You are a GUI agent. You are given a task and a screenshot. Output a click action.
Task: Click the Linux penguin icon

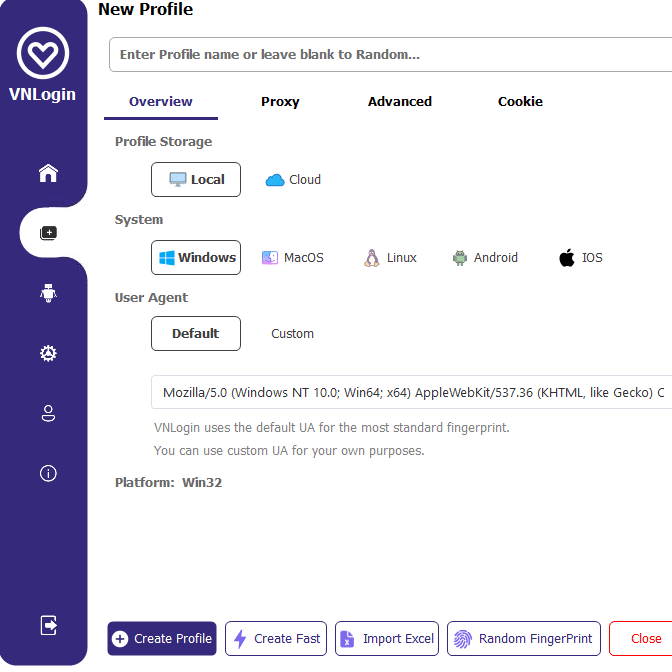(x=372, y=258)
